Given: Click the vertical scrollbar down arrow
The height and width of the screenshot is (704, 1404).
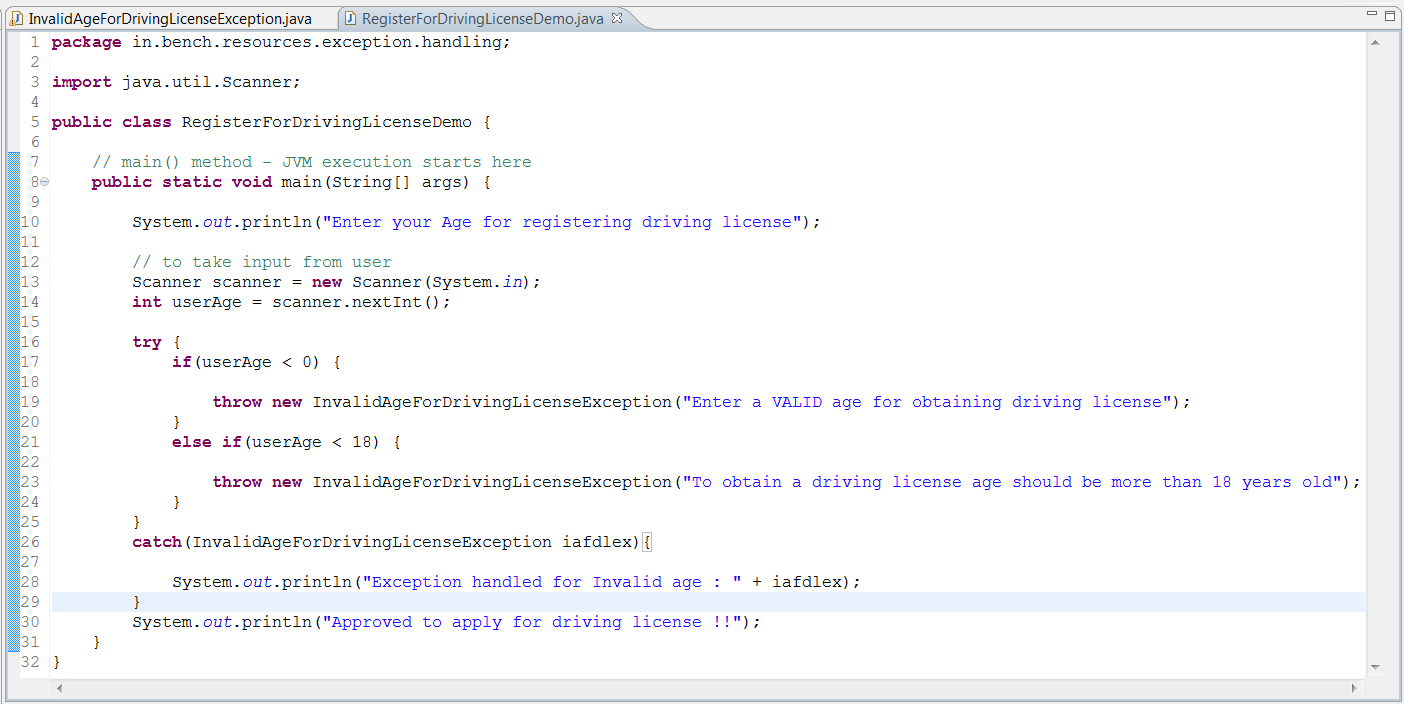Looking at the screenshot, I should coord(1374,666).
